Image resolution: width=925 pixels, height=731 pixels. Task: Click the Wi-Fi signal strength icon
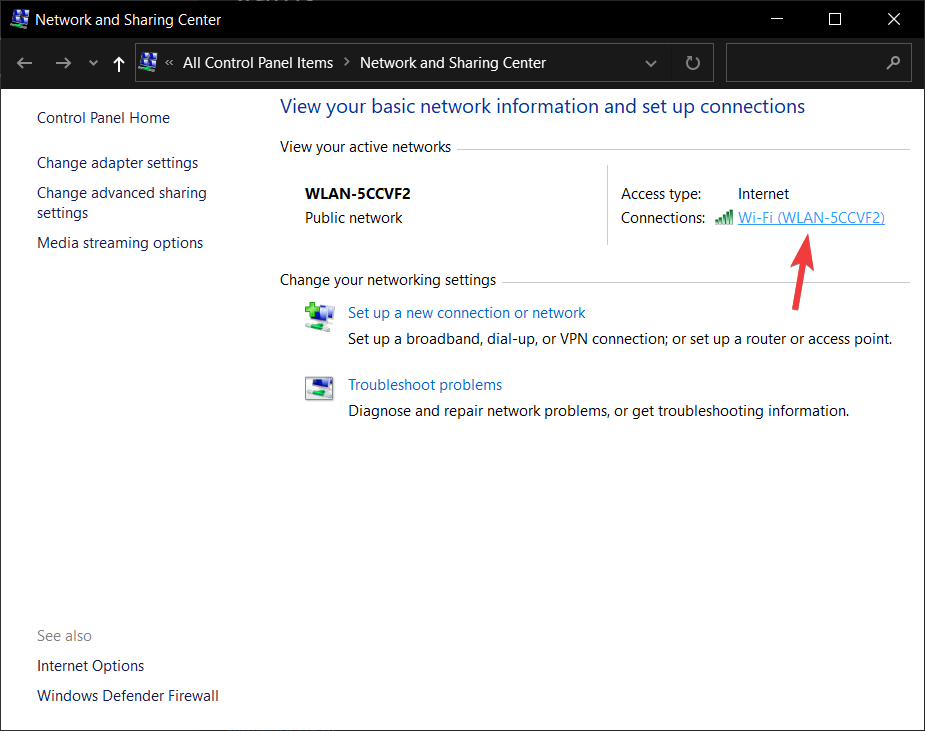(724, 218)
